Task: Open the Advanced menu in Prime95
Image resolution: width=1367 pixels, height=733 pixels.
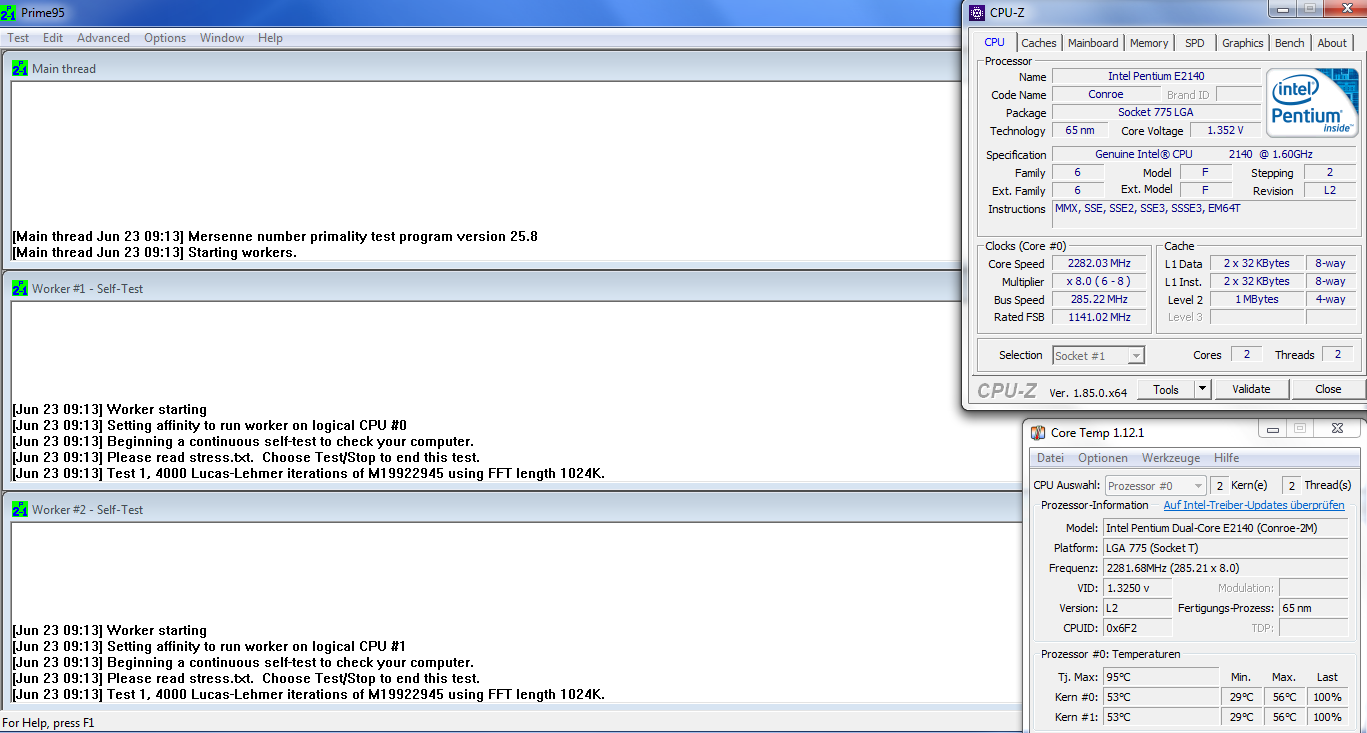Action: point(104,38)
